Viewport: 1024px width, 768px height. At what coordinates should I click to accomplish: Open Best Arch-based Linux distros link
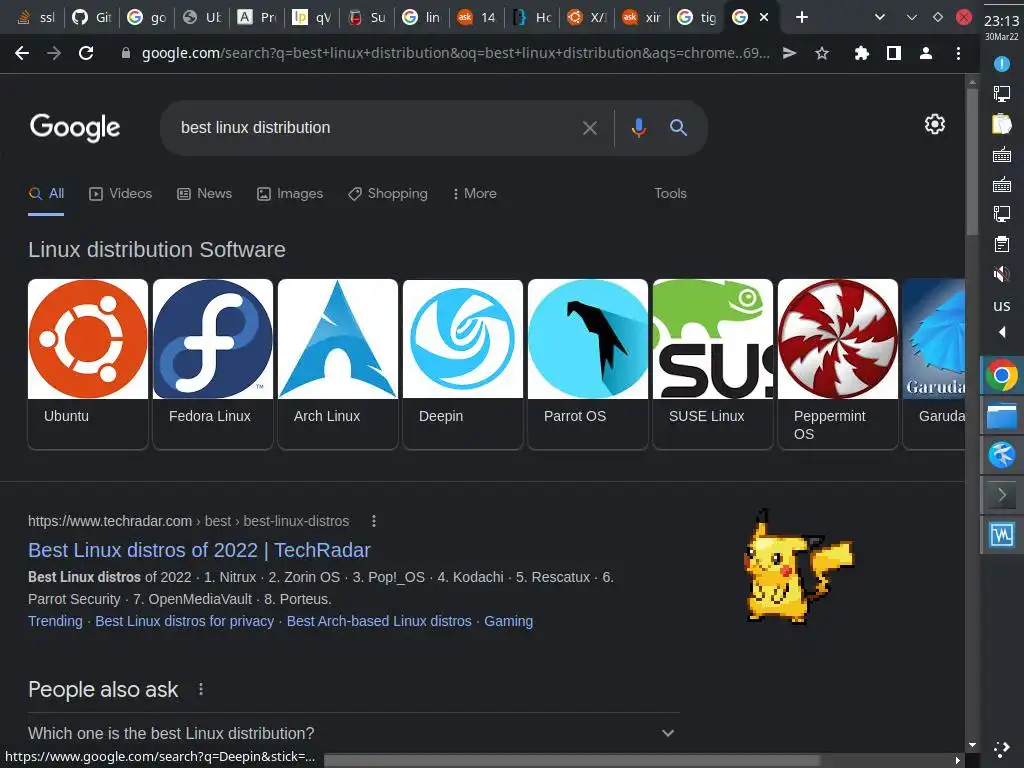pos(379,621)
